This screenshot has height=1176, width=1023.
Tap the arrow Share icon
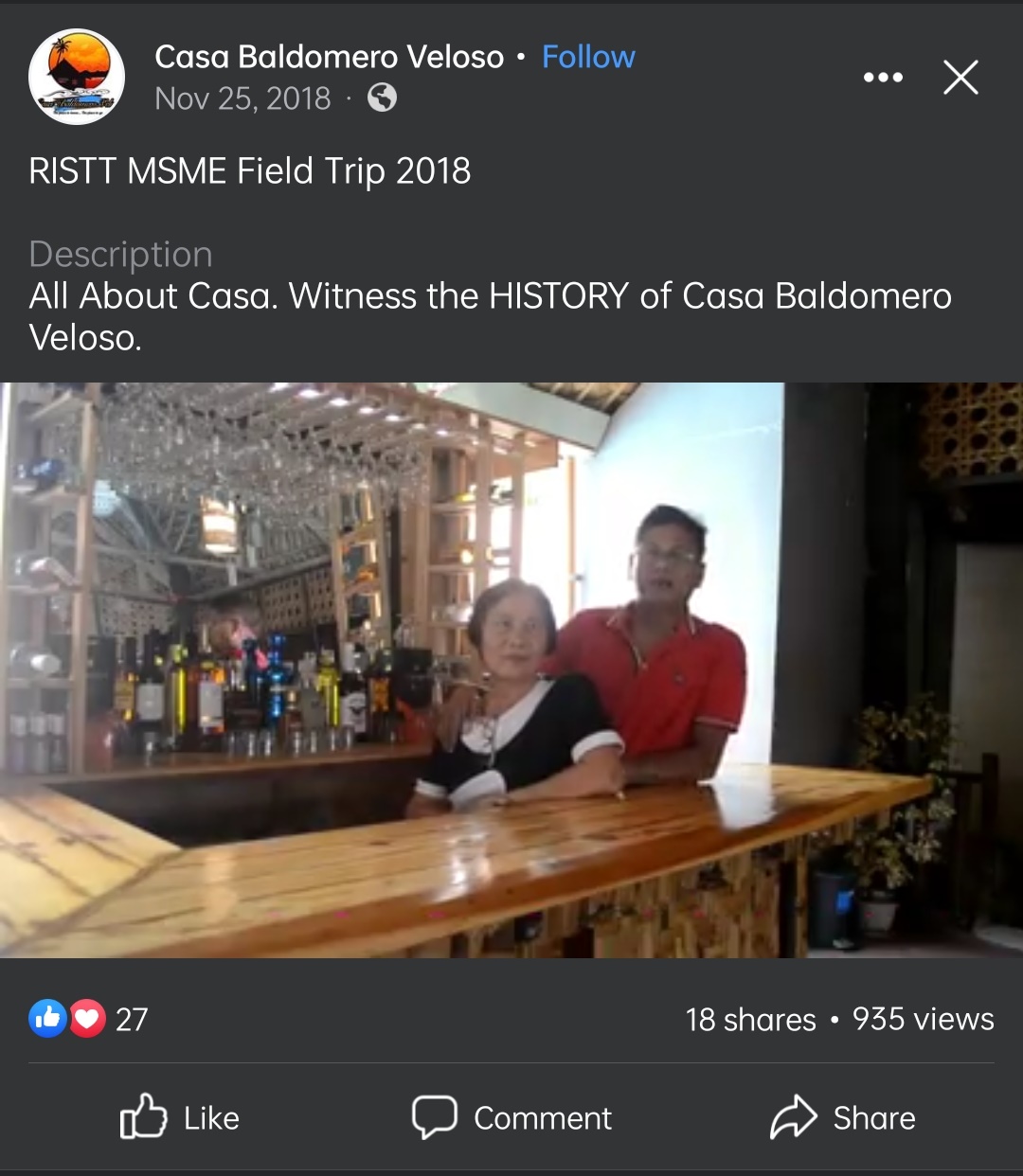(793, 1117)
